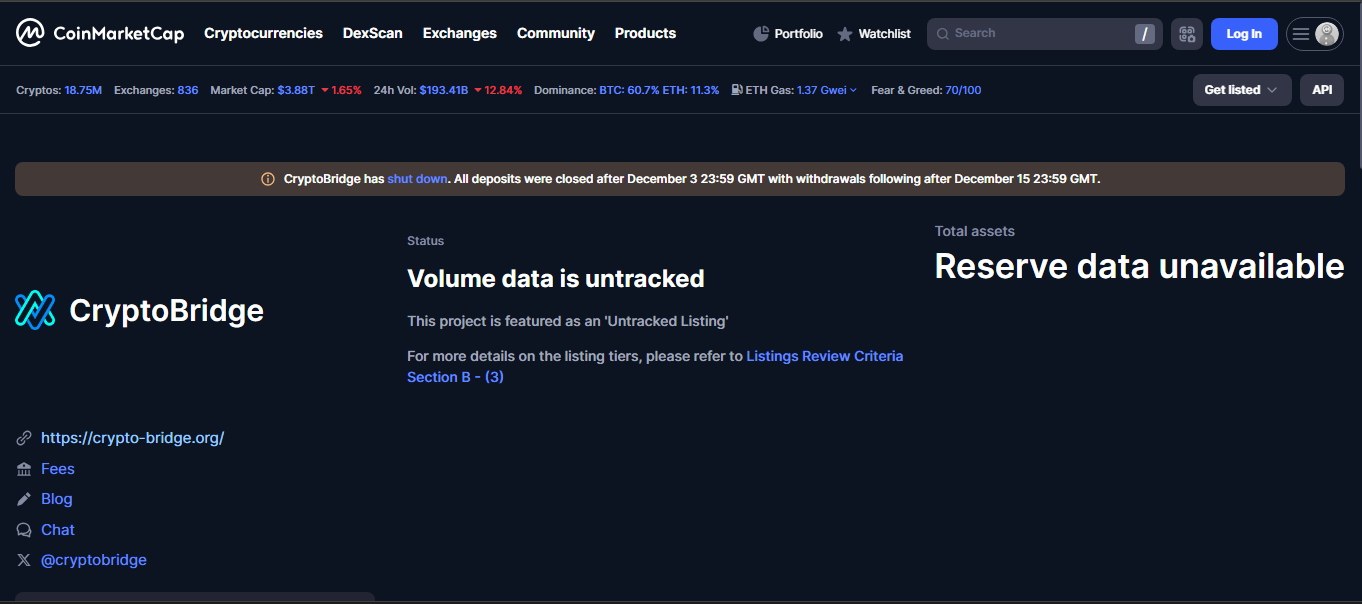Click the X logo beside @cryptobridge
The width and height of the screenshot is (1362, 604).
coord(24,560)
